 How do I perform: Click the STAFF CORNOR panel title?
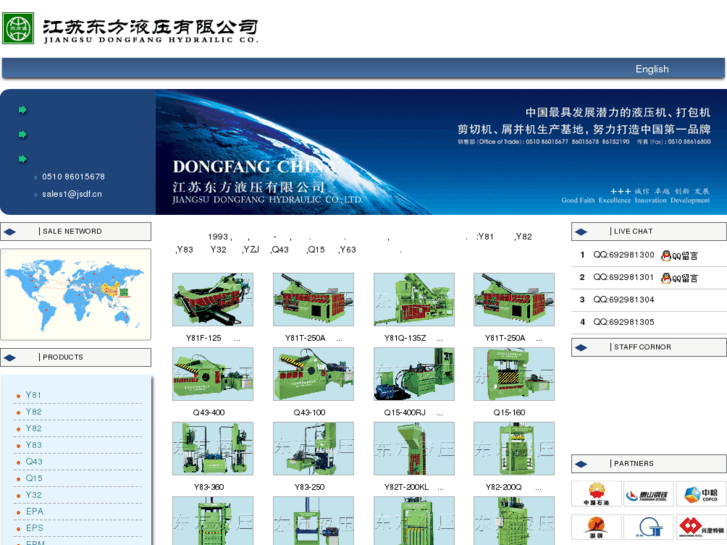(x=642, y=347)
